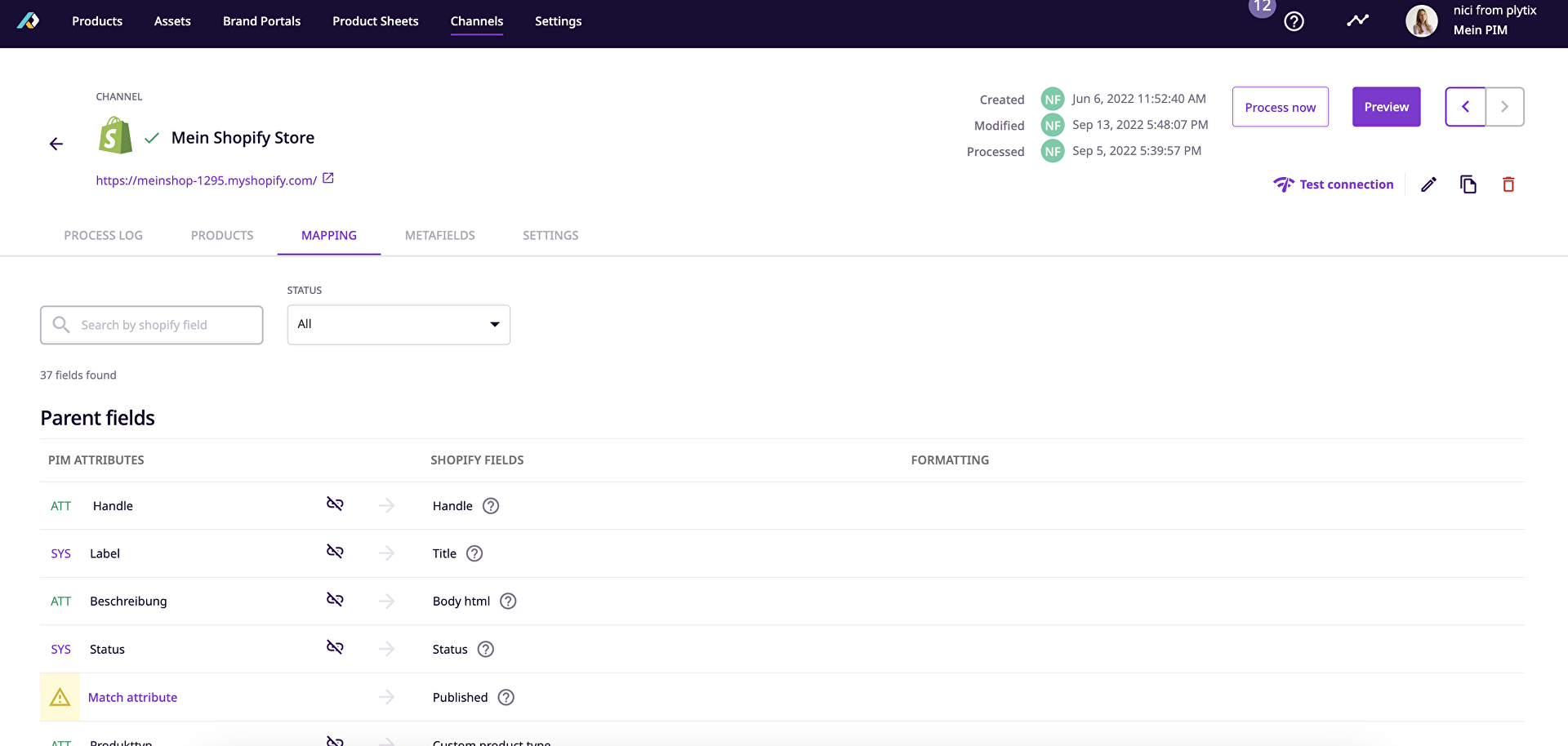Open Channels in the top navigation
Screen dimensions: 1568x746
476,21
